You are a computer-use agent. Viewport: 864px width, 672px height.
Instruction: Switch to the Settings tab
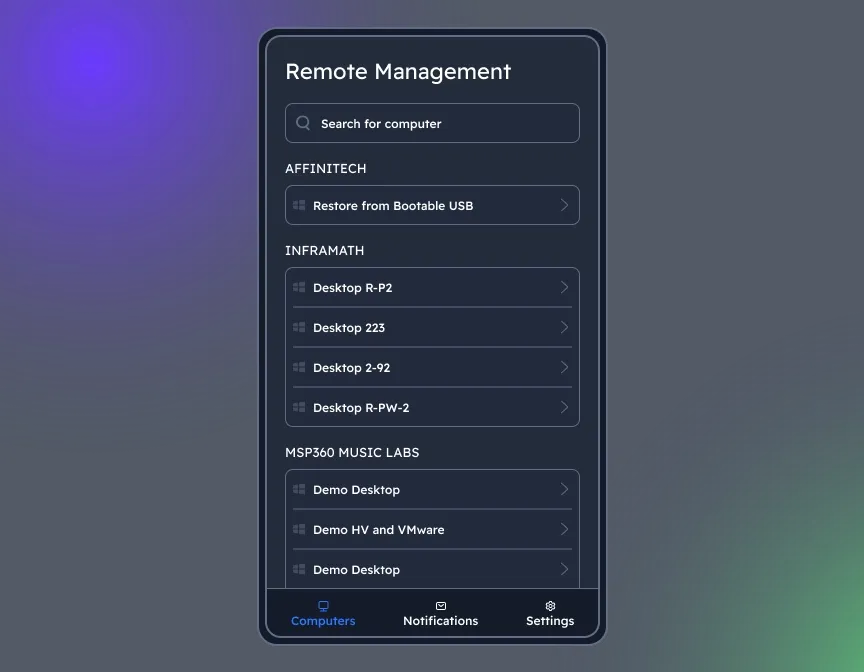(x=549, y=614)
